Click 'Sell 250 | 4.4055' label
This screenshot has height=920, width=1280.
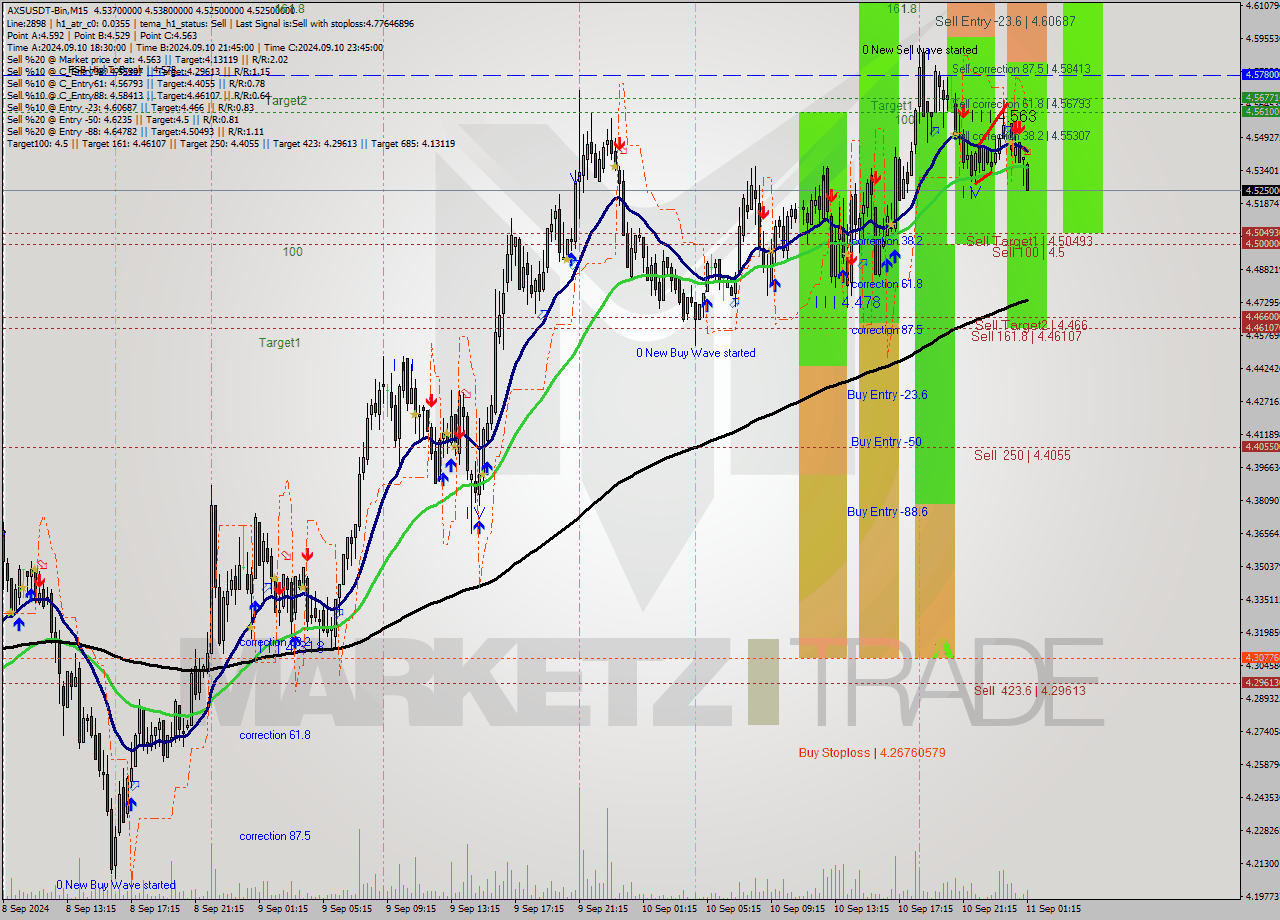(x=1022, y=455)
